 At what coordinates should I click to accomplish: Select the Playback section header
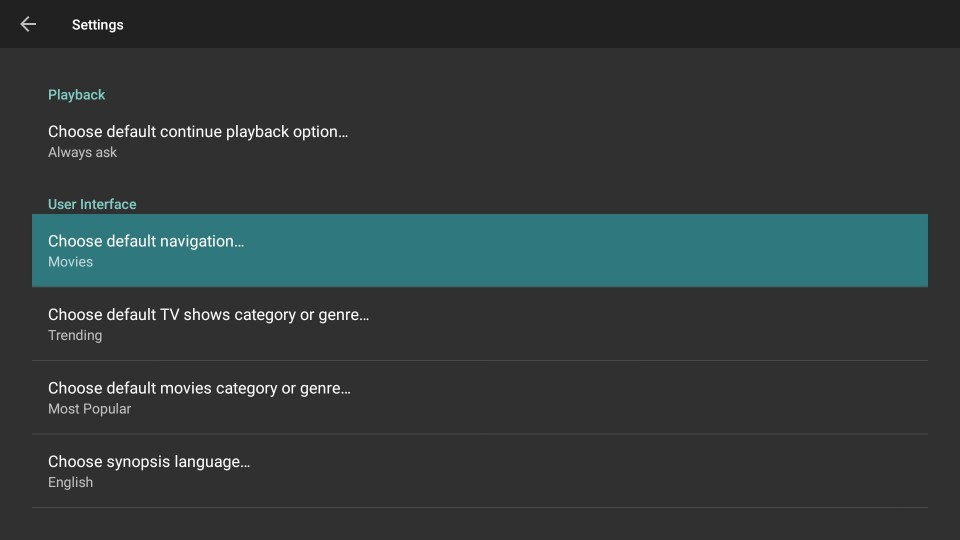[77, 95]
